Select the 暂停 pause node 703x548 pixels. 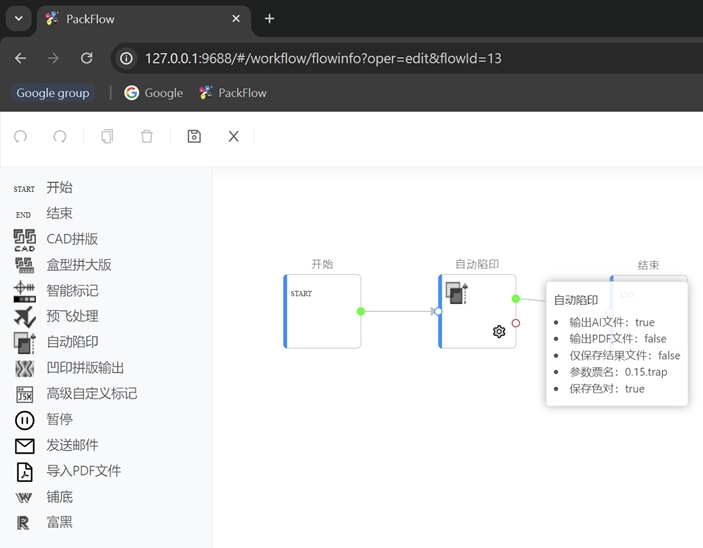click(x=58, y=419)
